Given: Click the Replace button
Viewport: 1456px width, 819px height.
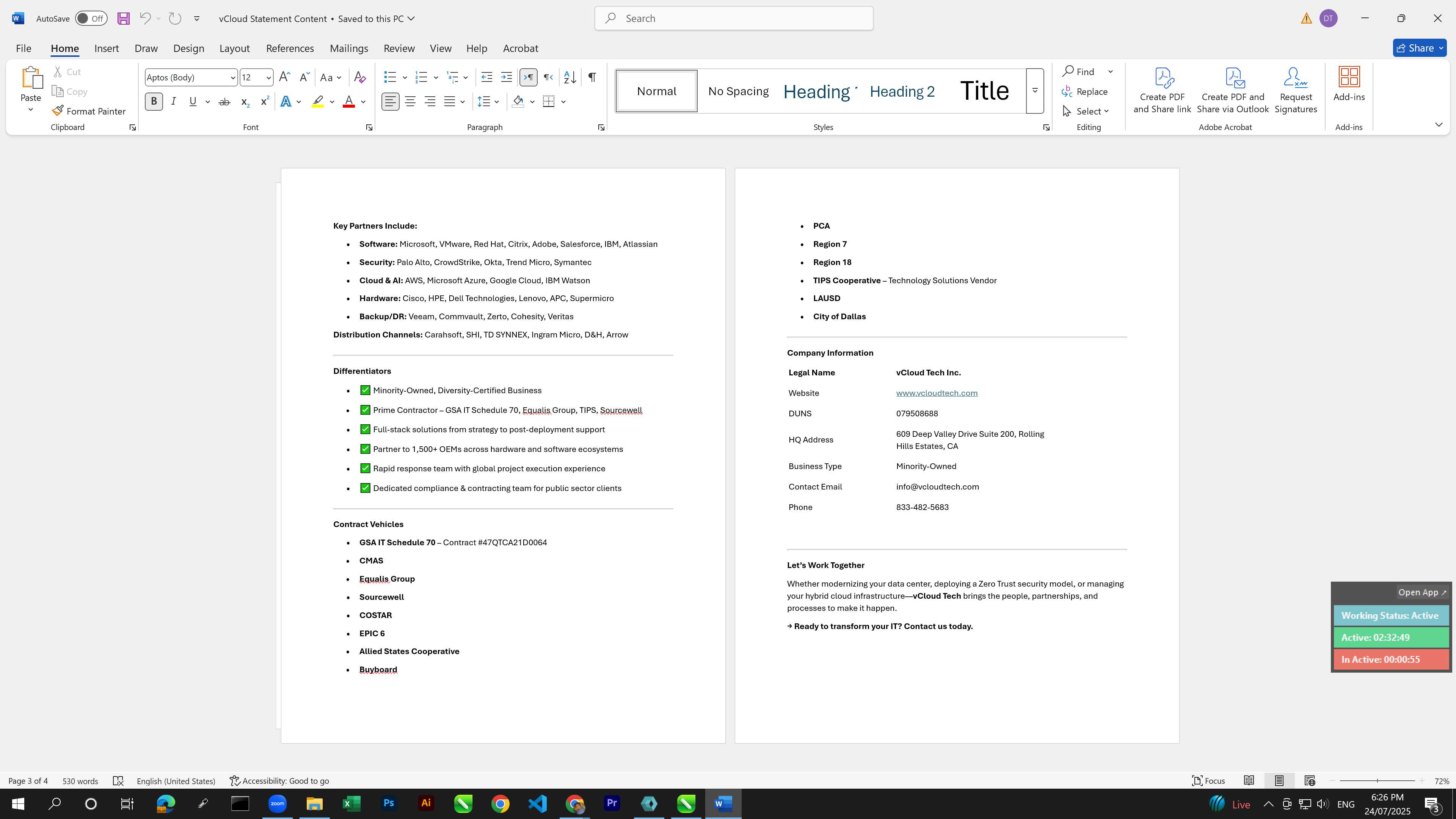Looking at the screenshot, I should coord(1085,91).
